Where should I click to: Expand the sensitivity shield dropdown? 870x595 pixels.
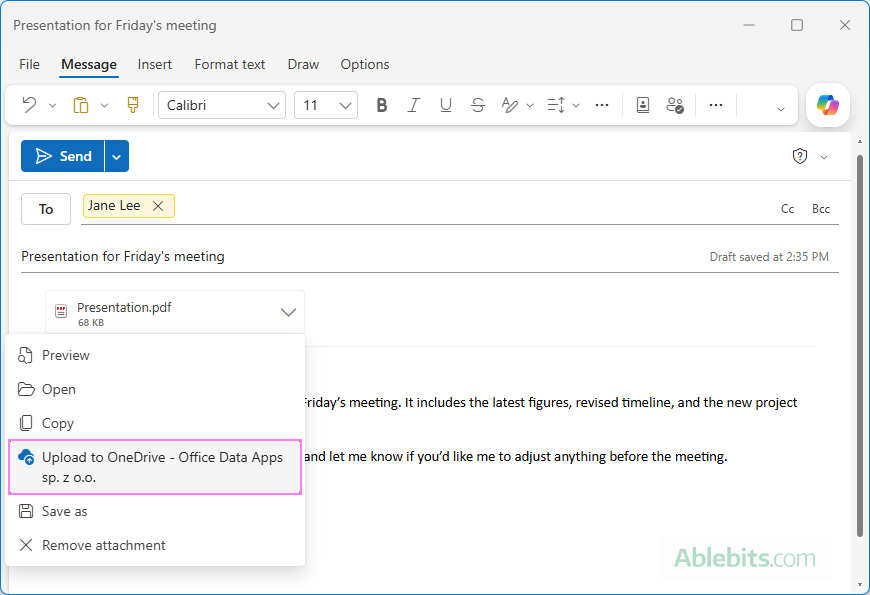point(824,158)
